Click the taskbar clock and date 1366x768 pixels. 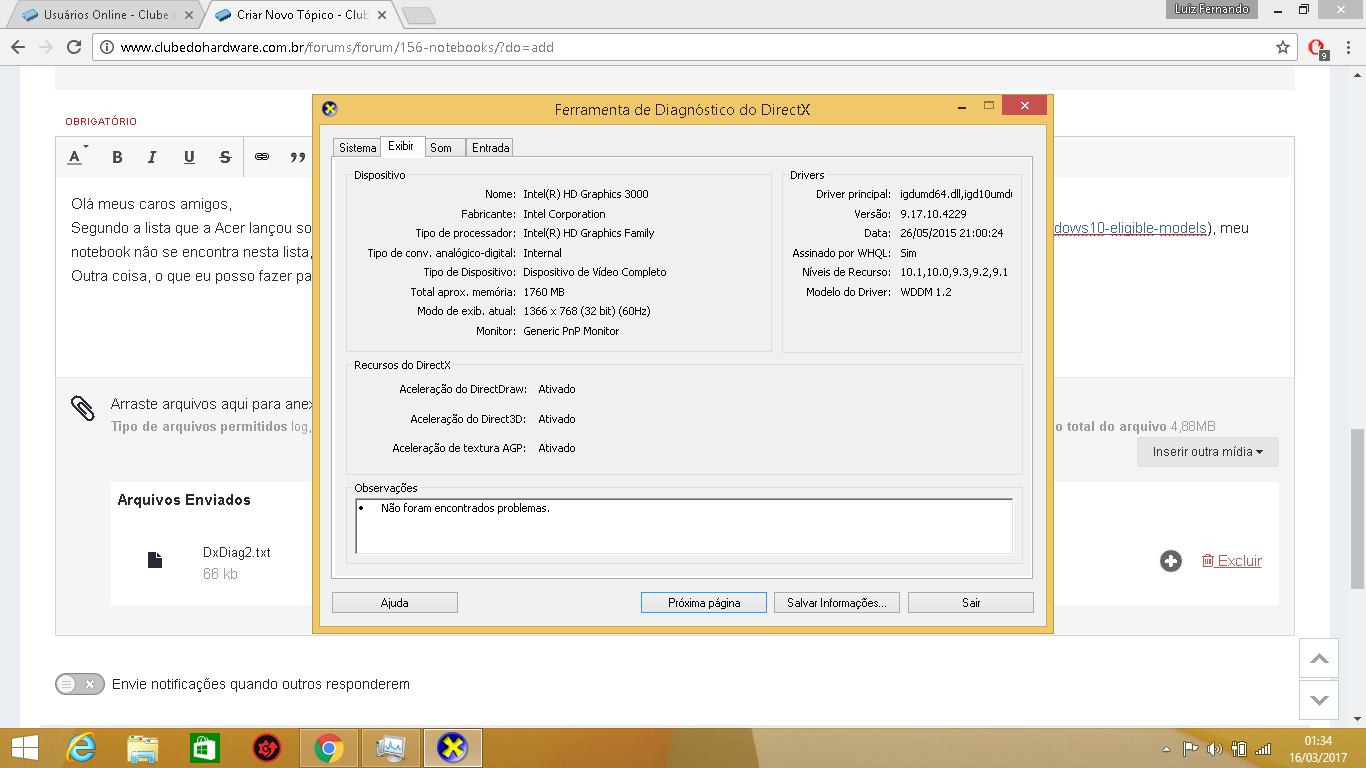[x=1318, y=748]
